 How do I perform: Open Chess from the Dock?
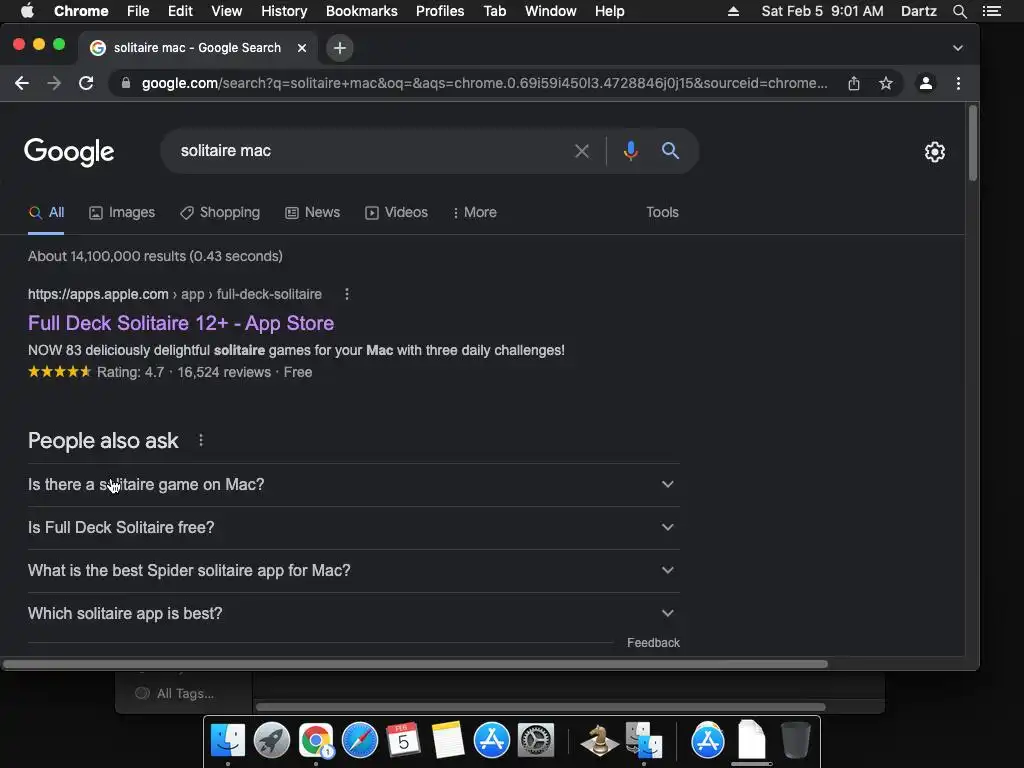600,741
